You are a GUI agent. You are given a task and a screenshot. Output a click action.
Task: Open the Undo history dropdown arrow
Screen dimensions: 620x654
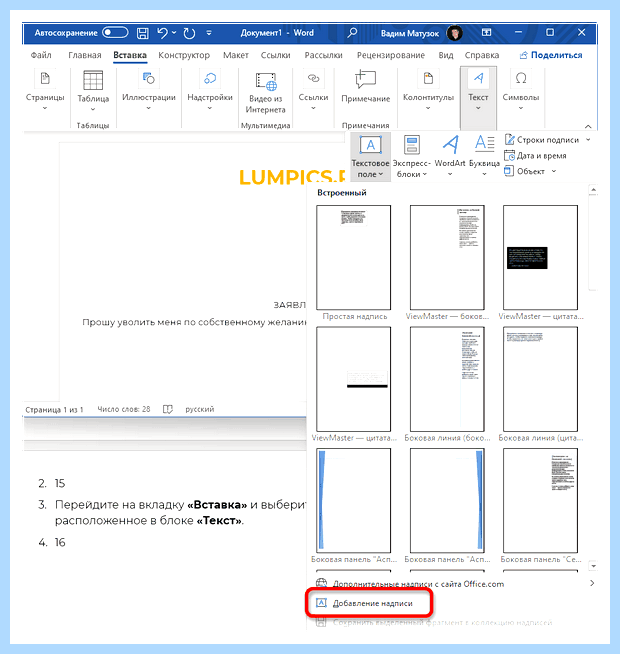(174, 33)
